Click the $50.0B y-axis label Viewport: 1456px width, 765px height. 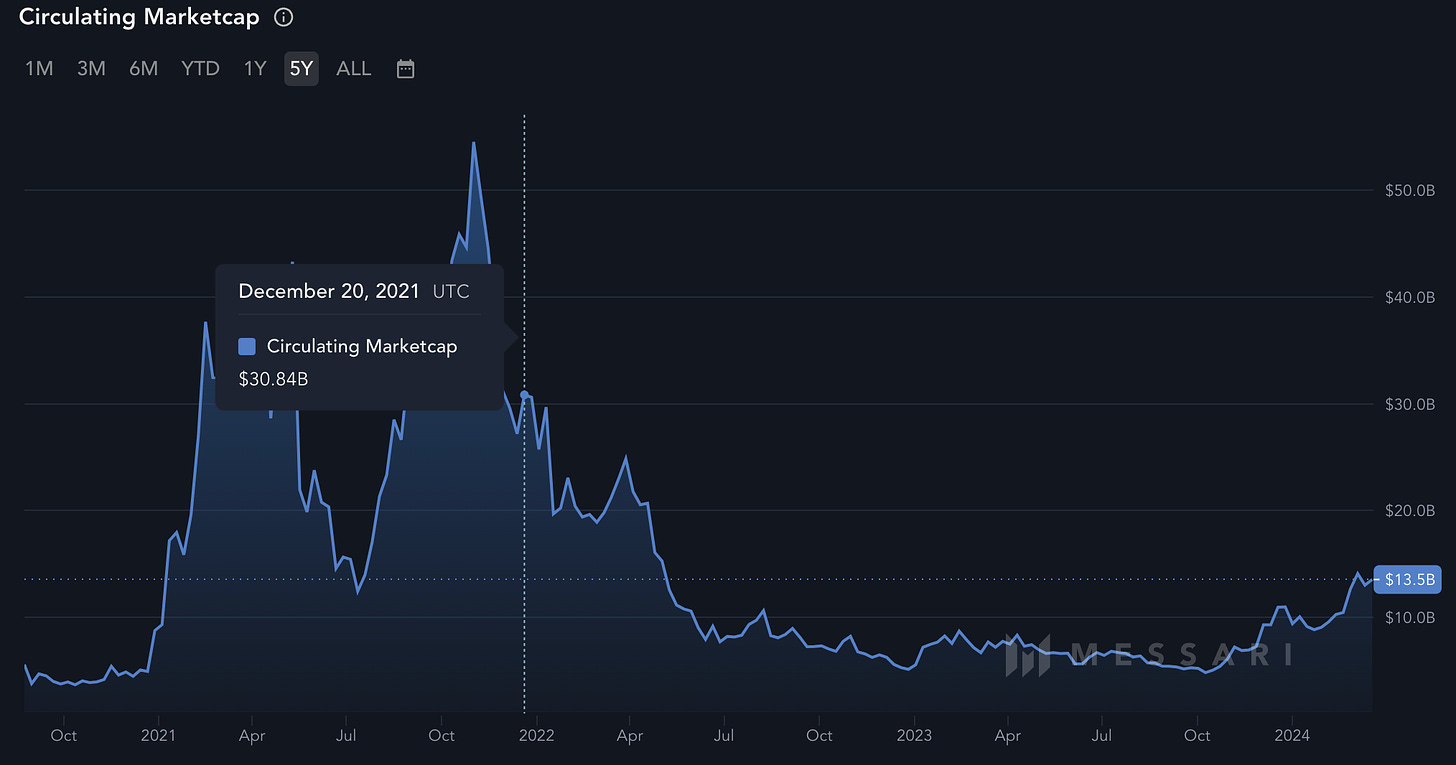[1410, 190]
